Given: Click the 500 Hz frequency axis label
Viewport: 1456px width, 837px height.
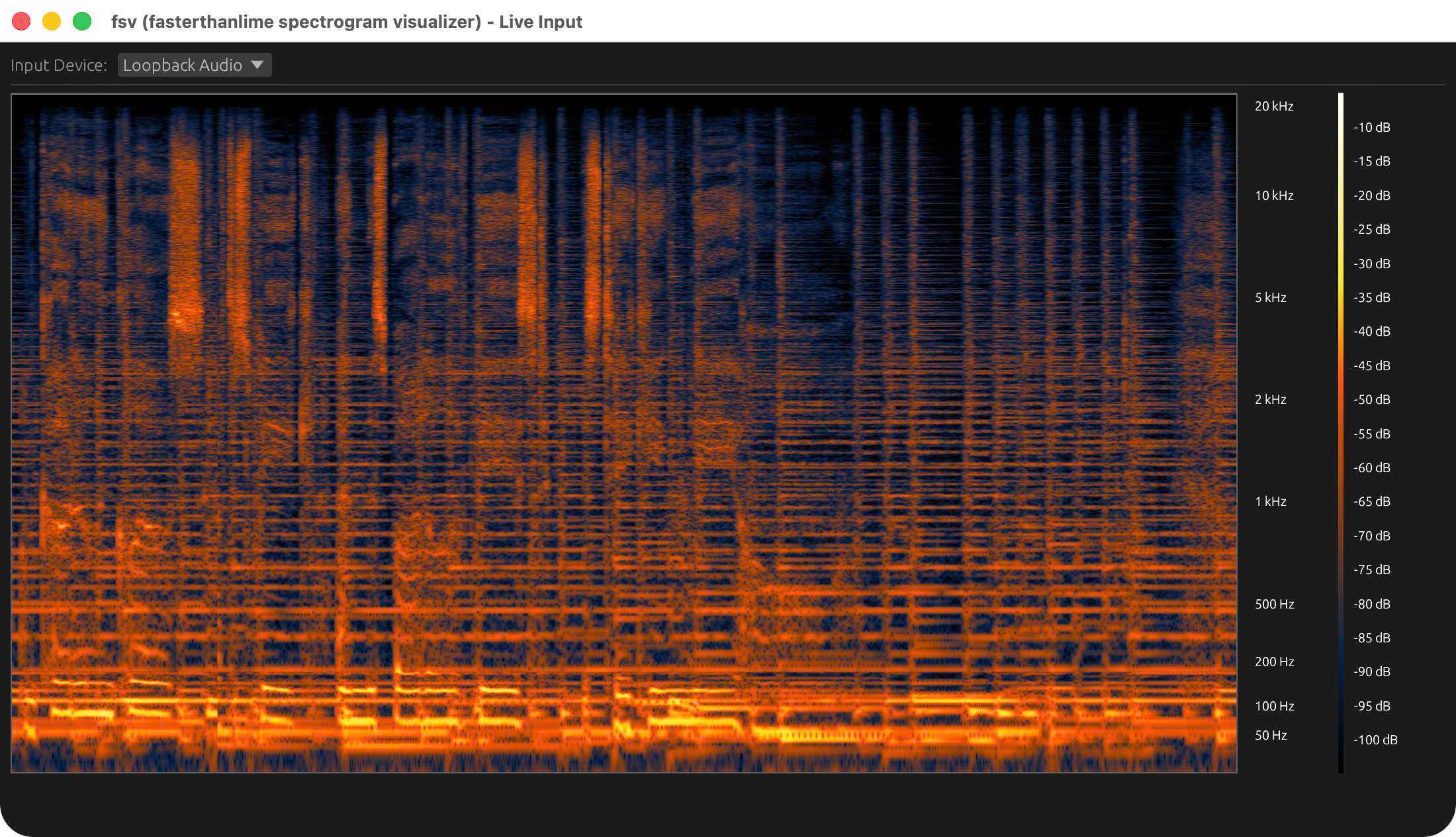Looking at the screenshot, I should click(x=1274, y=604).
